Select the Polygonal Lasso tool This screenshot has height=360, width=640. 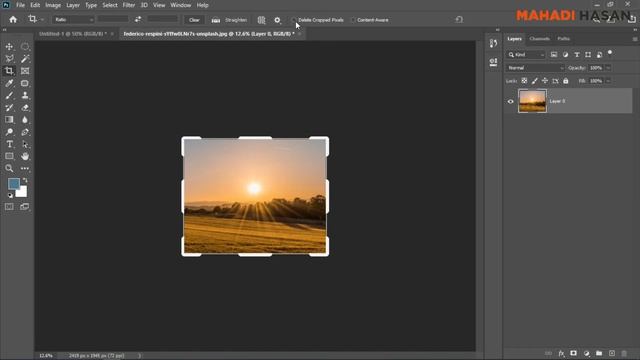coord(9,59)
